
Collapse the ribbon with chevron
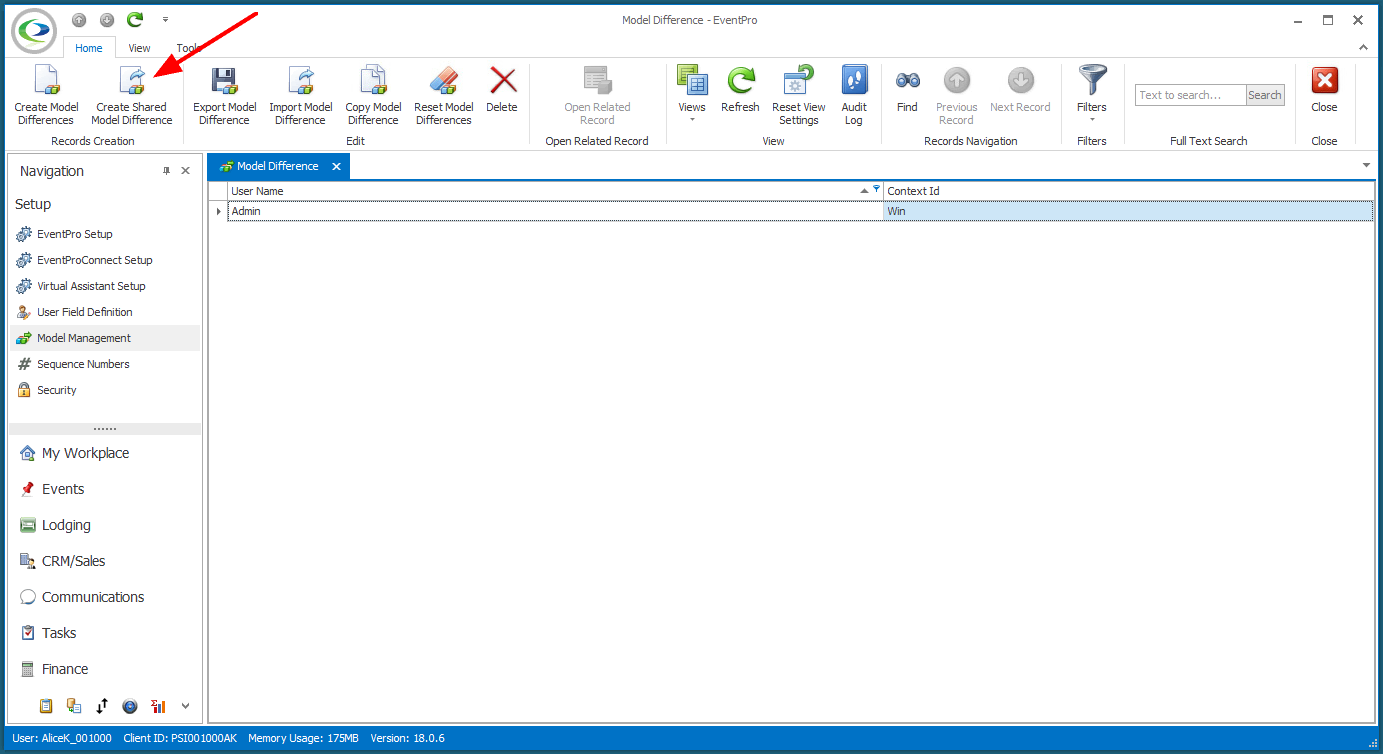click(x=1362, y=47)
